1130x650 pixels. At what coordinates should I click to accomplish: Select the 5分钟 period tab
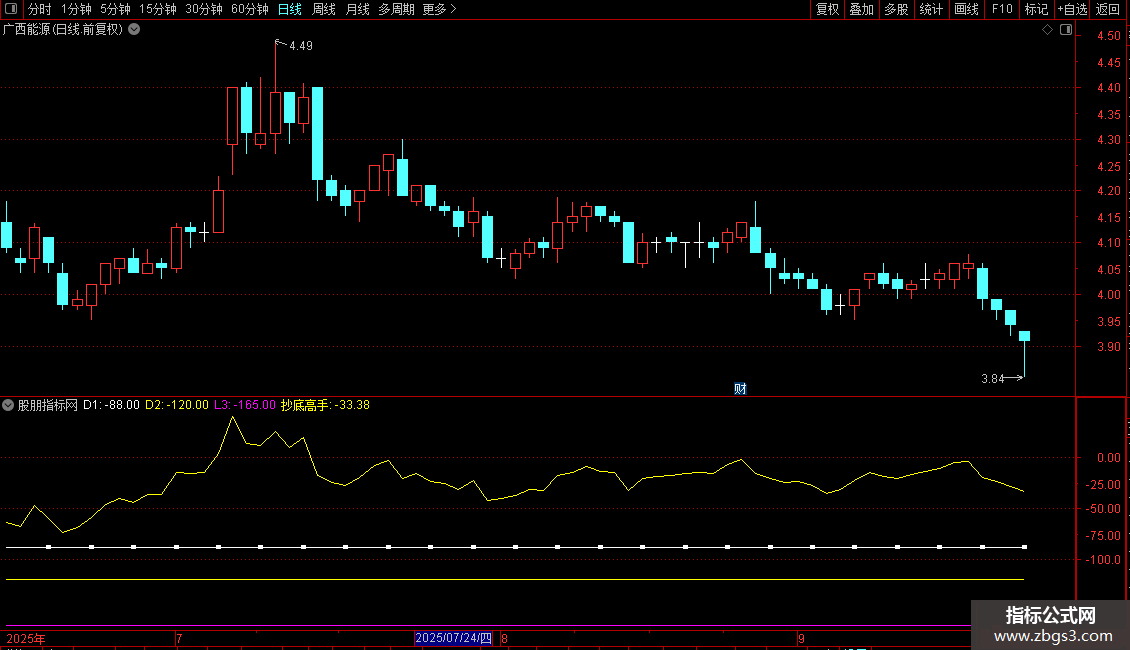tap(115, 9)
